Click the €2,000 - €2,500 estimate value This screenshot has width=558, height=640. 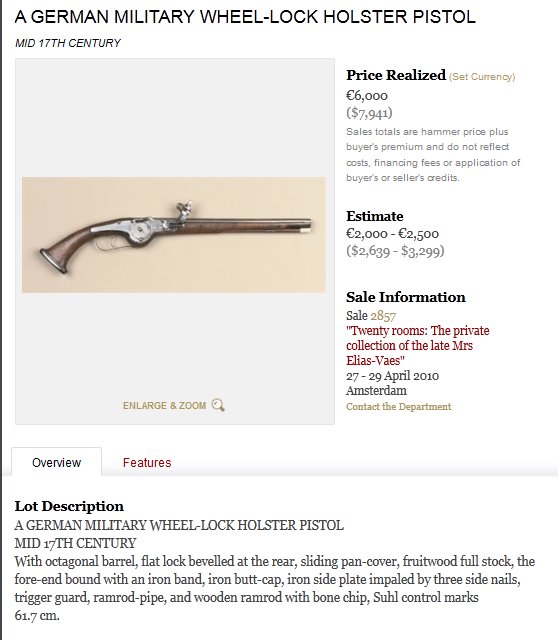pyautogui.click(x=392, y=233)
